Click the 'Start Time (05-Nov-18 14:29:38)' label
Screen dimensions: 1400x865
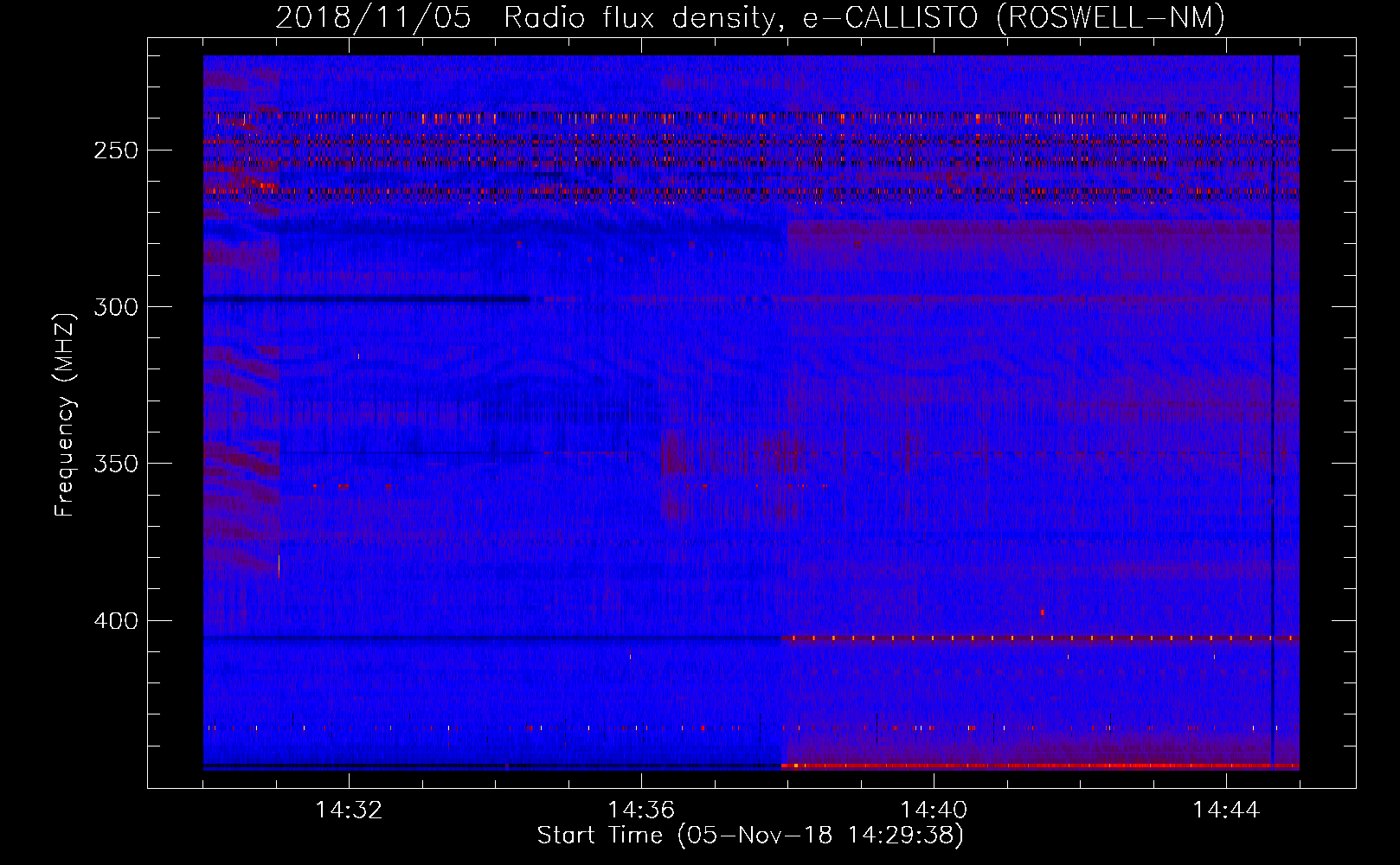[750, 836]
